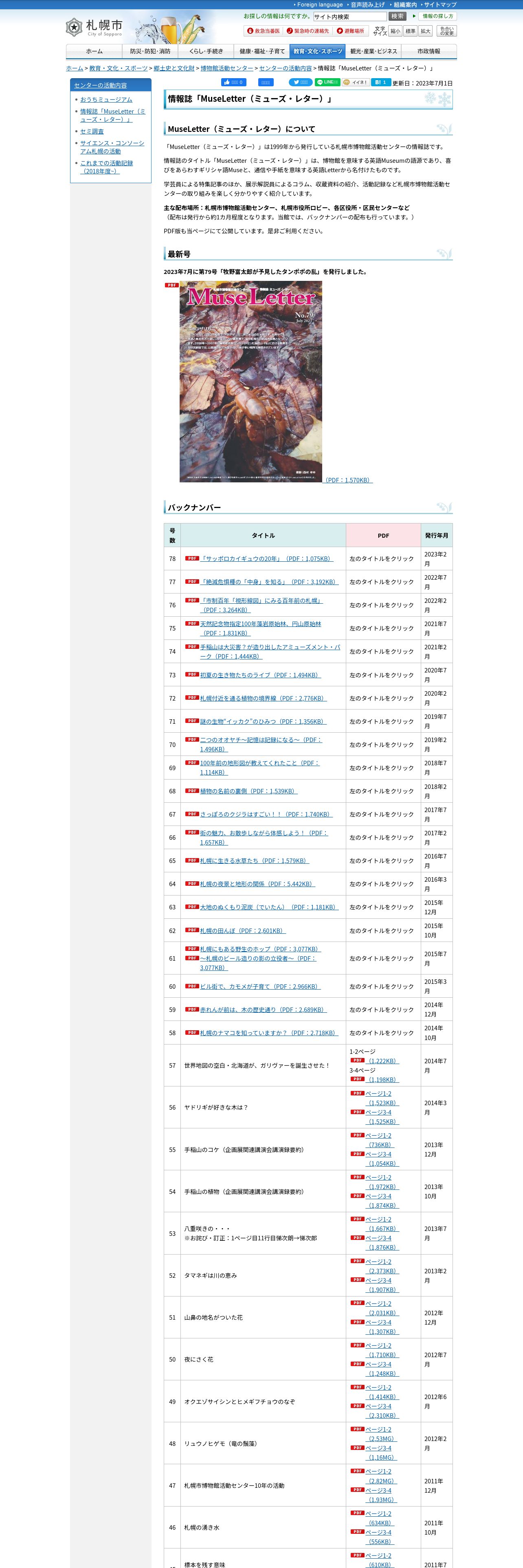The width and height of the screenshot is (523, 1568).
Task: Click 博物館活動センター breadcrumb link
Action: [x=226, y=68]
